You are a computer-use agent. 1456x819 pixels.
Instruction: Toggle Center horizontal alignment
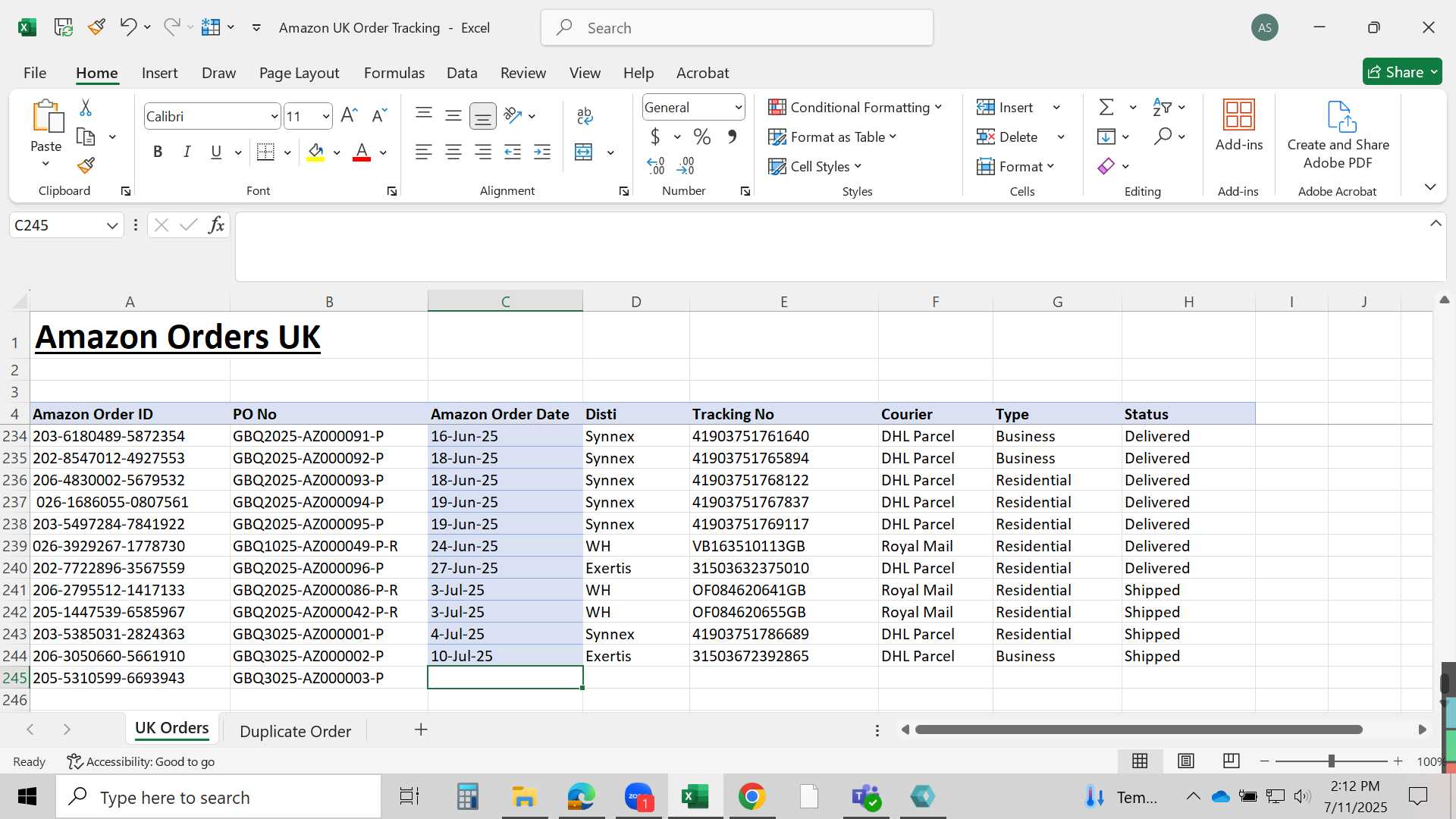coord(453,152)
